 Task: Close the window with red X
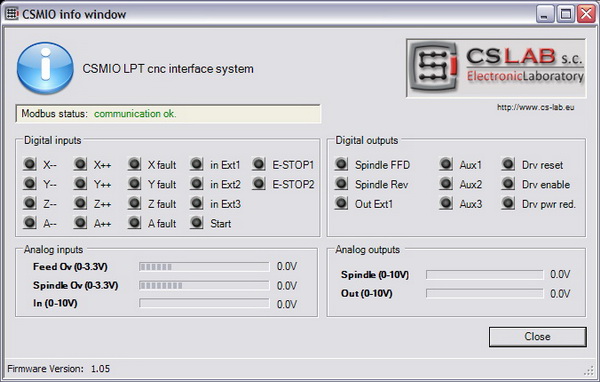(x=587, y=14)
